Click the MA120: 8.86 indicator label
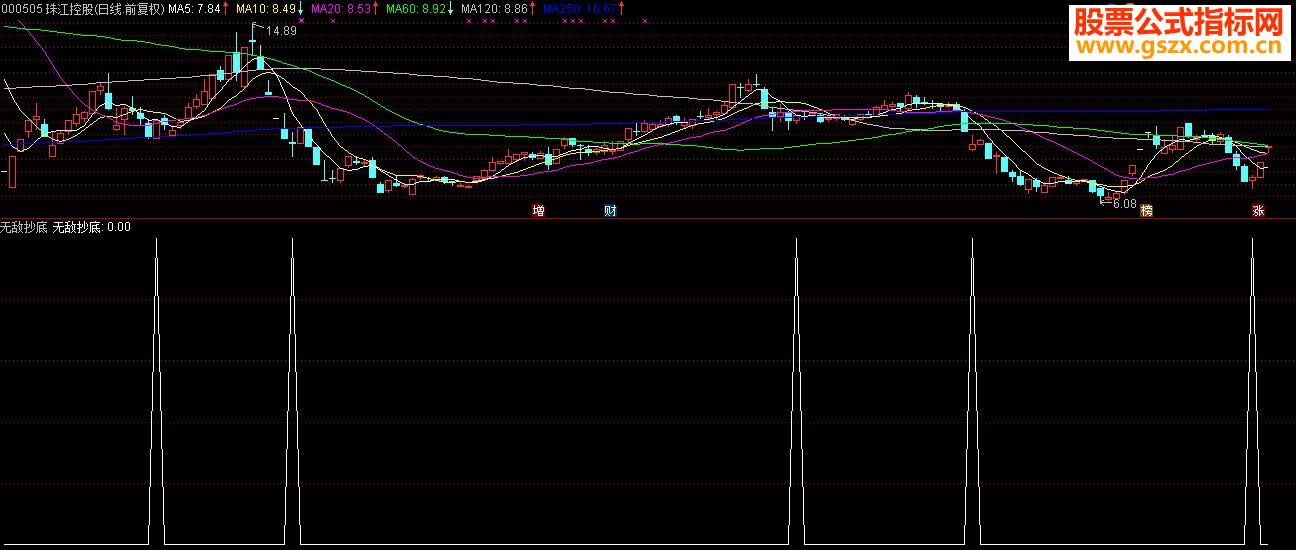The image size is (1296, 550). [496, 8]
